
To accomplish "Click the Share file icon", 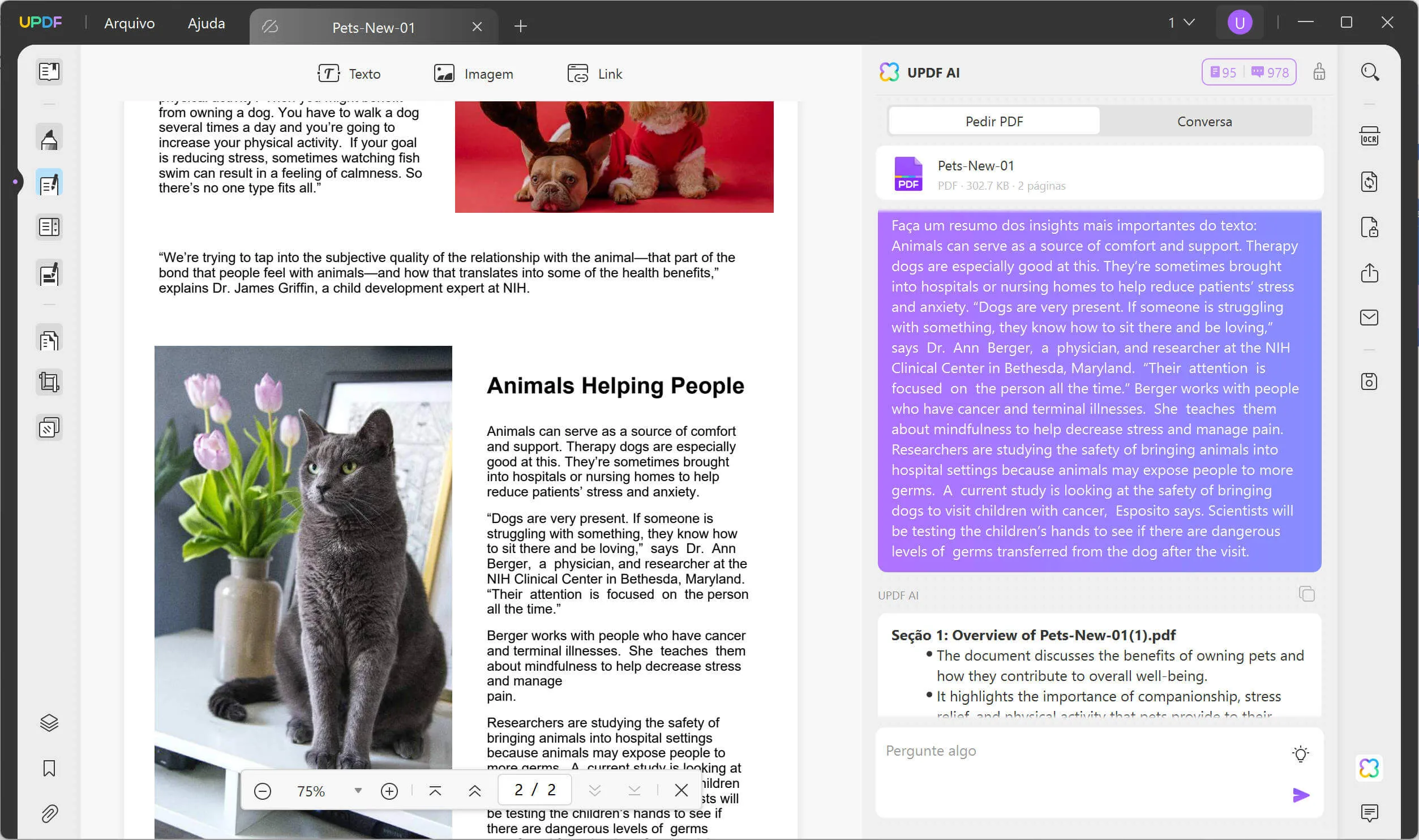I will 1369,273.
